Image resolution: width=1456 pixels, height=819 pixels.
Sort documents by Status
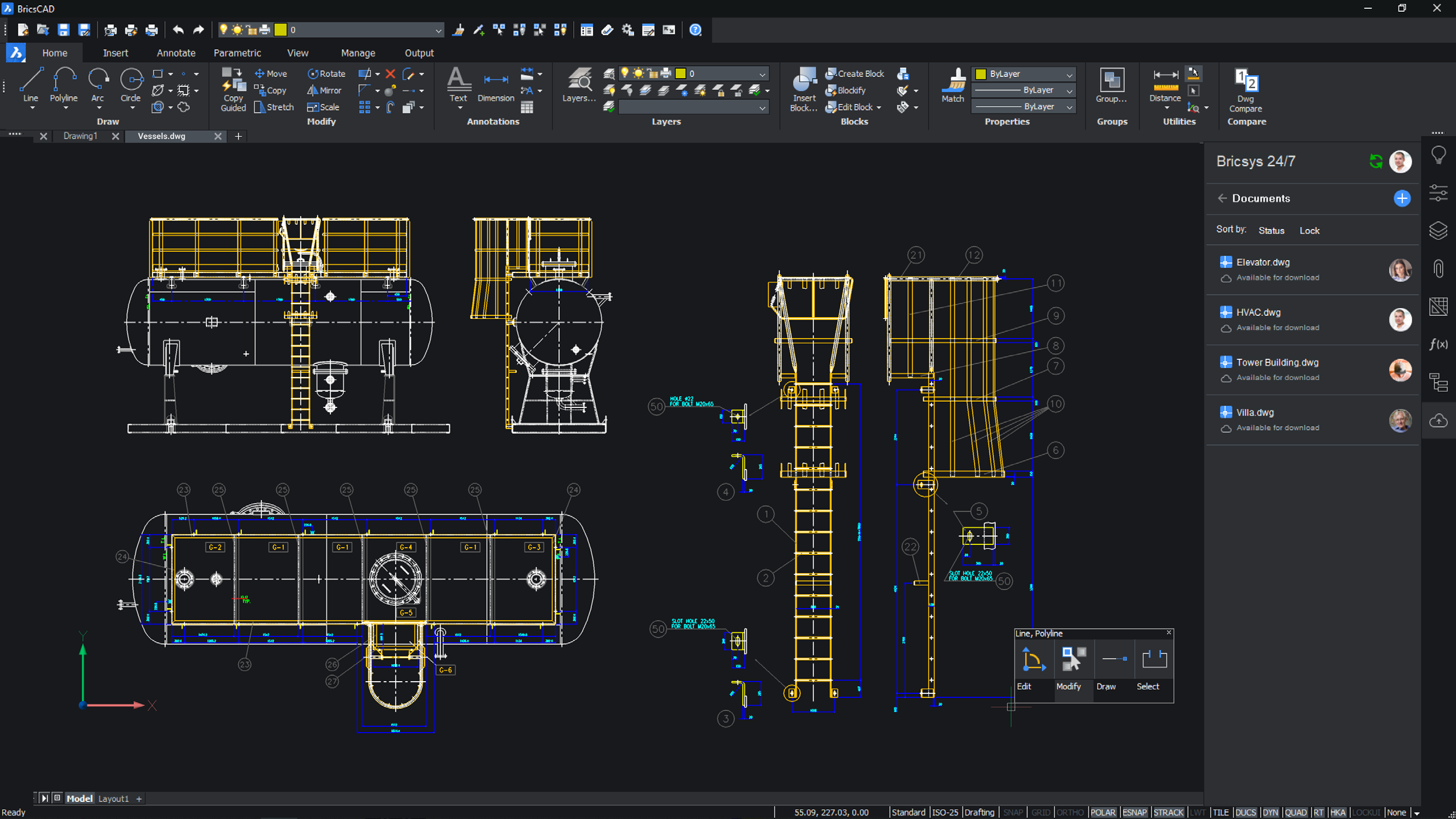click(x=1271, y=231)
